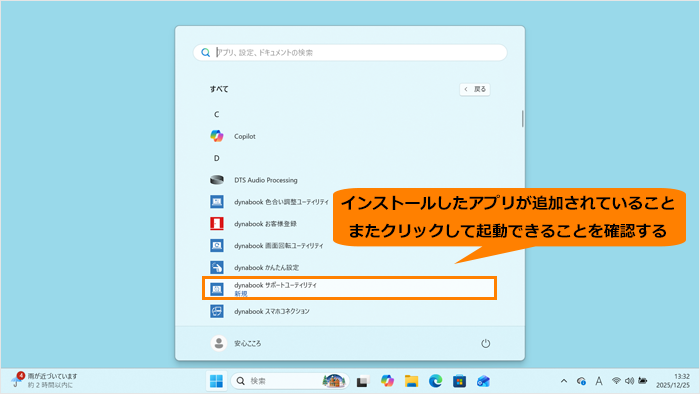Launch Microsoft Edge from the taskbar

point(435,381)
